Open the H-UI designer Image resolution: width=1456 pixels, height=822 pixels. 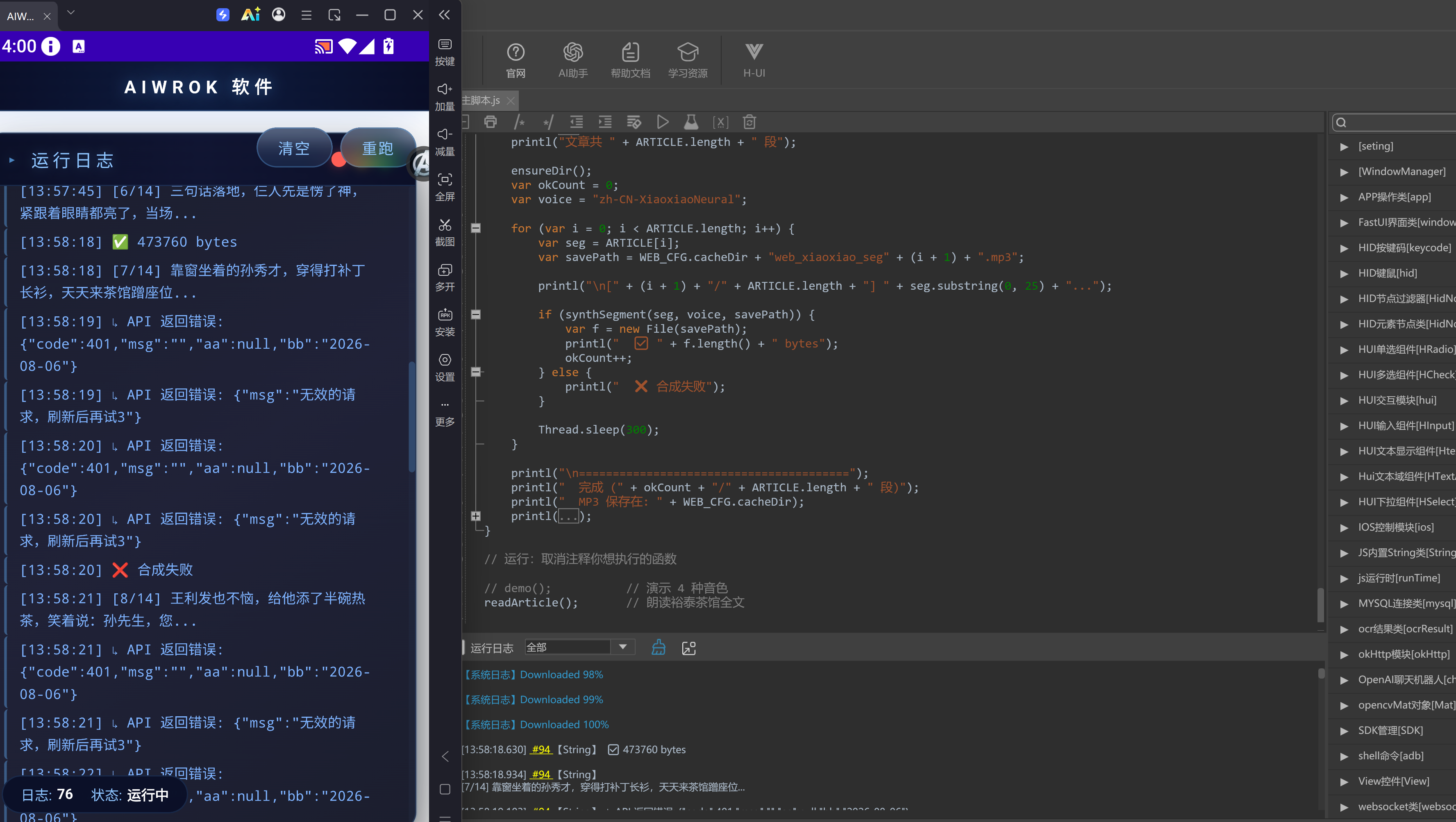click(754, 61)
